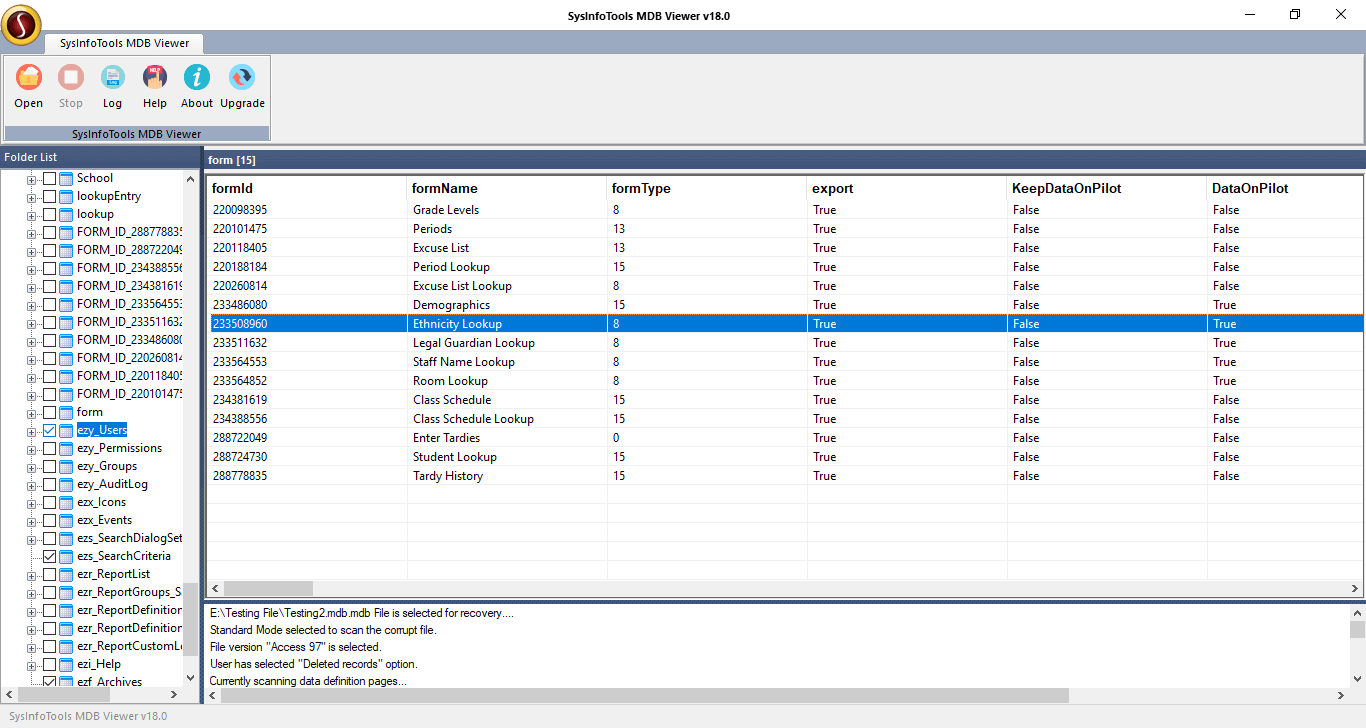1366x728 pixels.
Task: Sort by the formId column header
Action: (x=307, y=188)
